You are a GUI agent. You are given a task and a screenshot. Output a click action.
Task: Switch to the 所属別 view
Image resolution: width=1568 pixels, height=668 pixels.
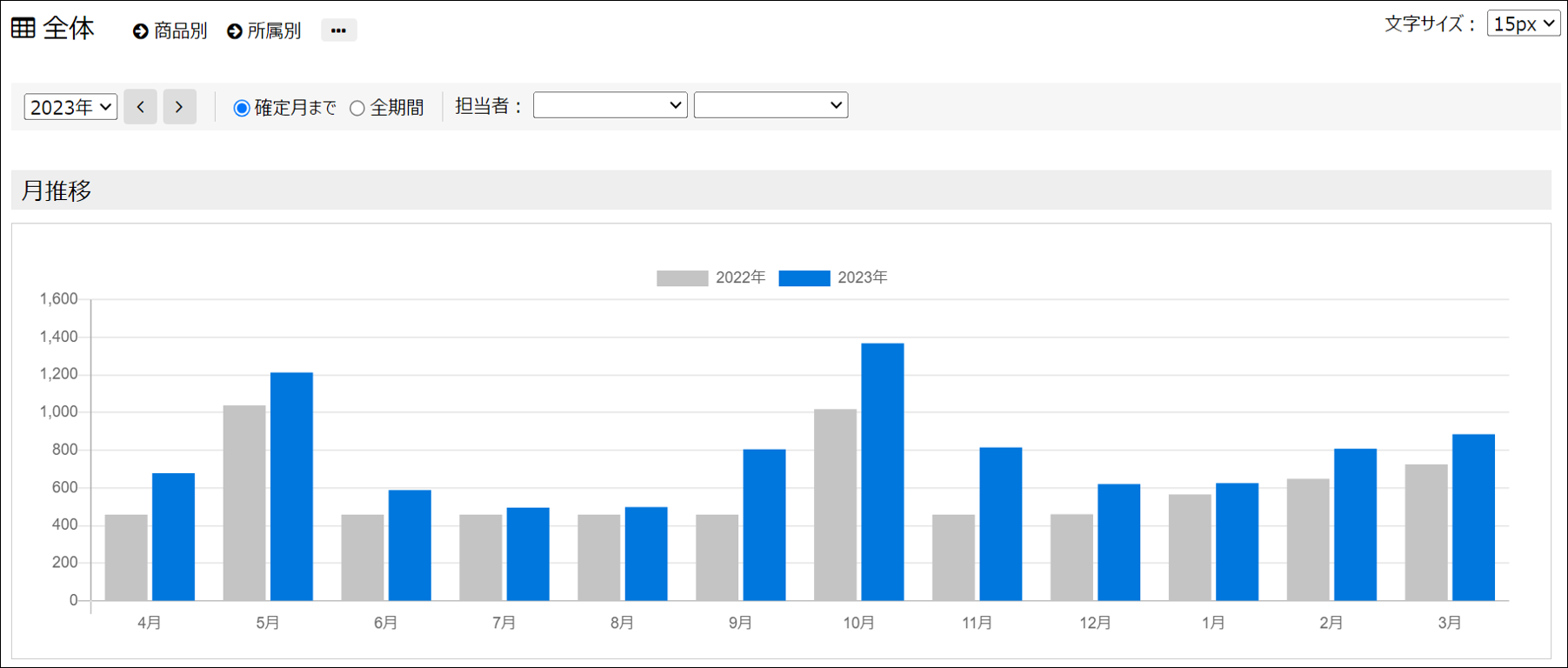pyautogui.click(x=274, y=31)
